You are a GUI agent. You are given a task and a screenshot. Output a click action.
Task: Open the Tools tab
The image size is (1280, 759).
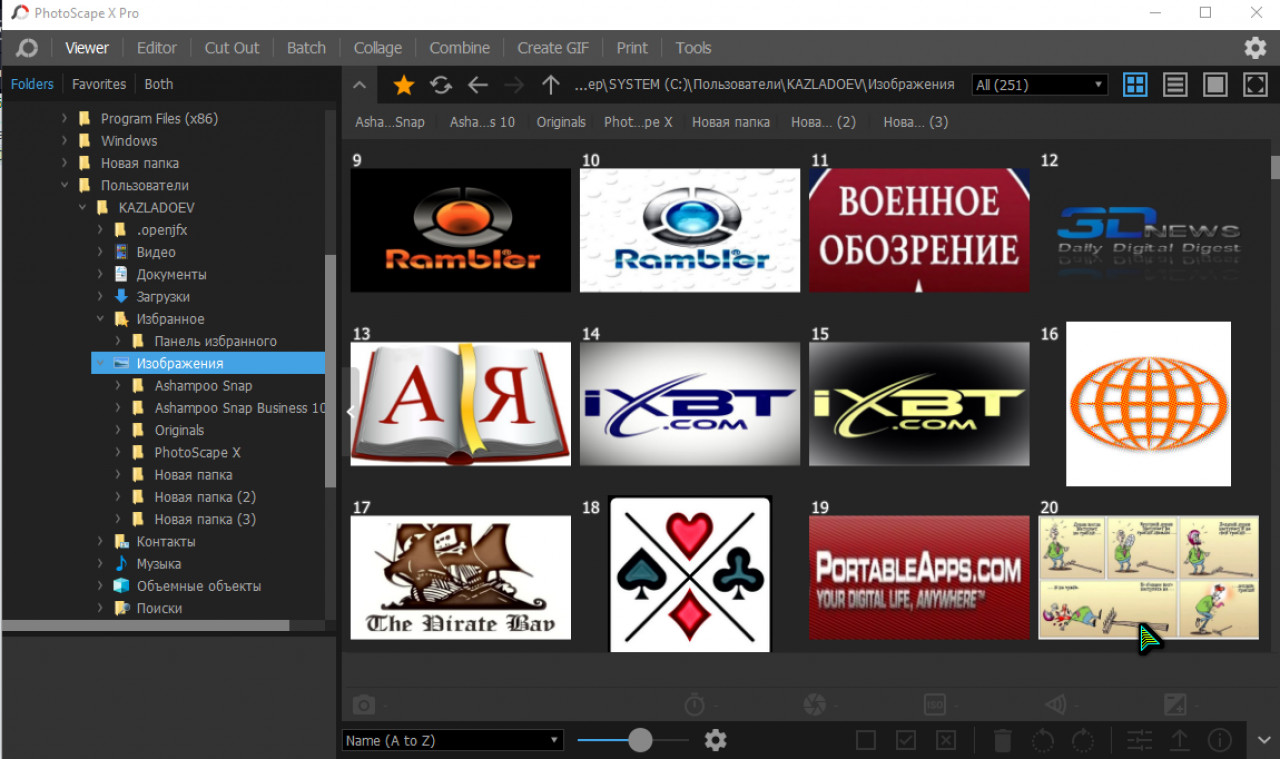pos(693,48)
